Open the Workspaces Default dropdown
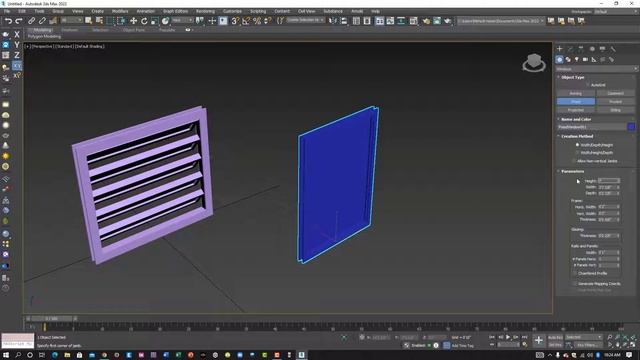640x360 pixels. pyautogui.click(x=614, y=11)
